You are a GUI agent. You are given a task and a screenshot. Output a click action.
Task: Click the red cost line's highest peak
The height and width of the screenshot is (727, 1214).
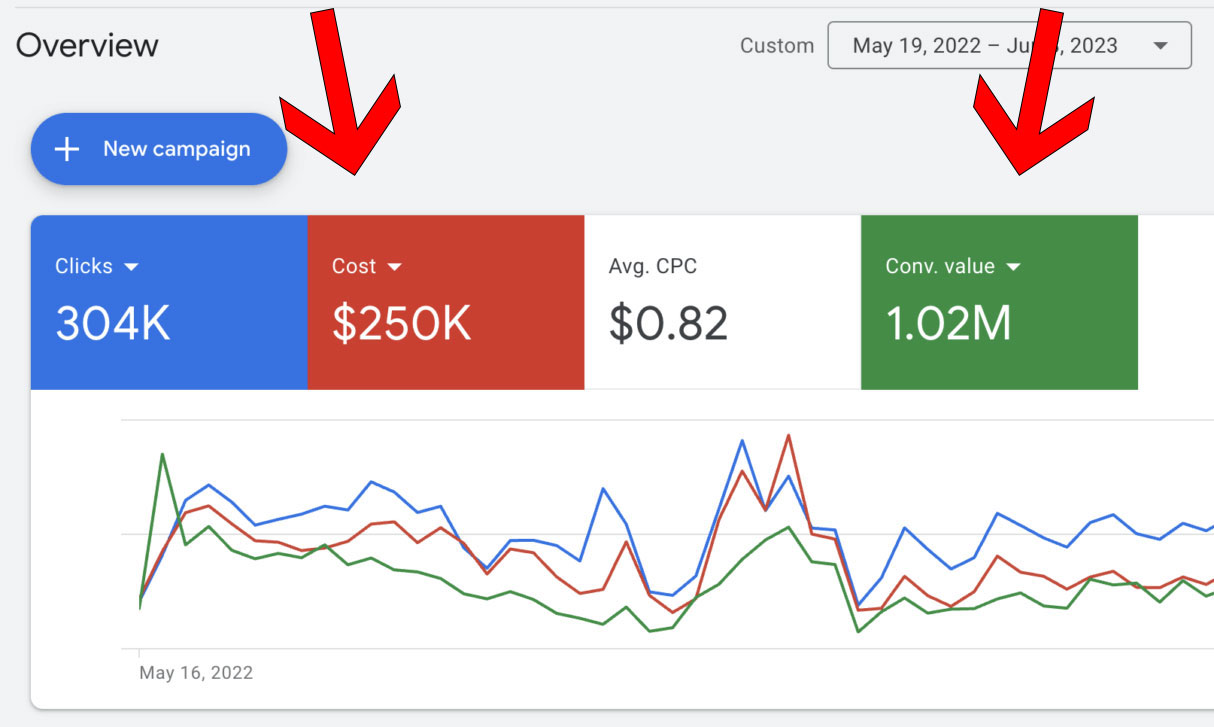[x=789, y=435]
